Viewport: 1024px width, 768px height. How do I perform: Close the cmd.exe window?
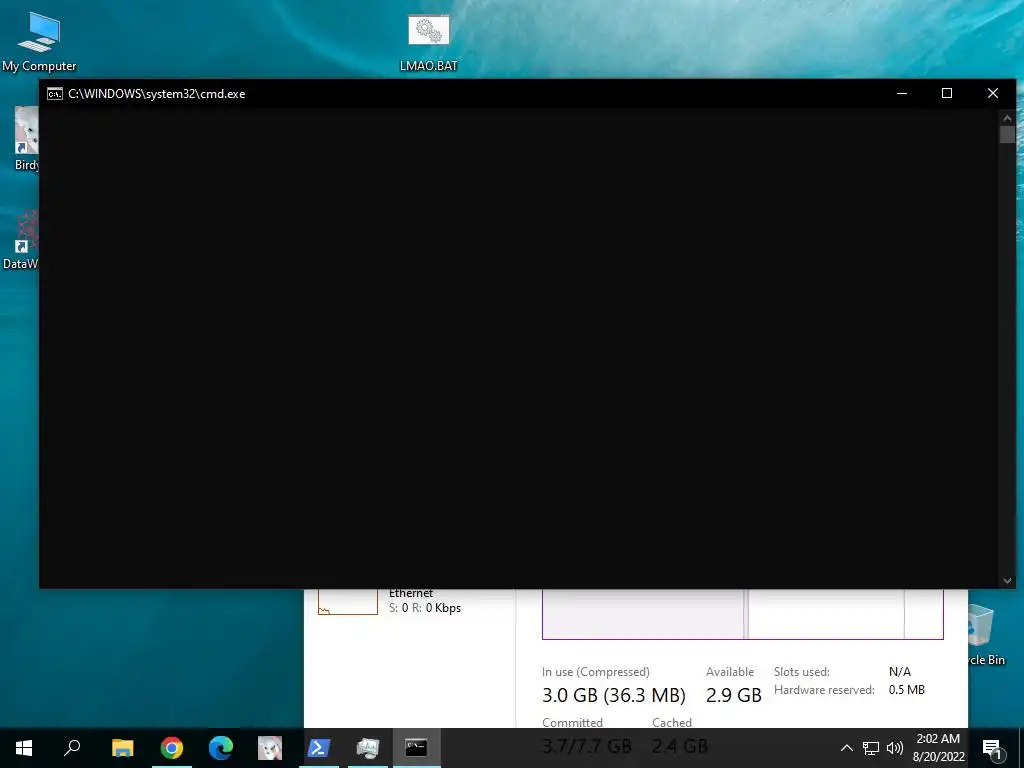[993, 93]
